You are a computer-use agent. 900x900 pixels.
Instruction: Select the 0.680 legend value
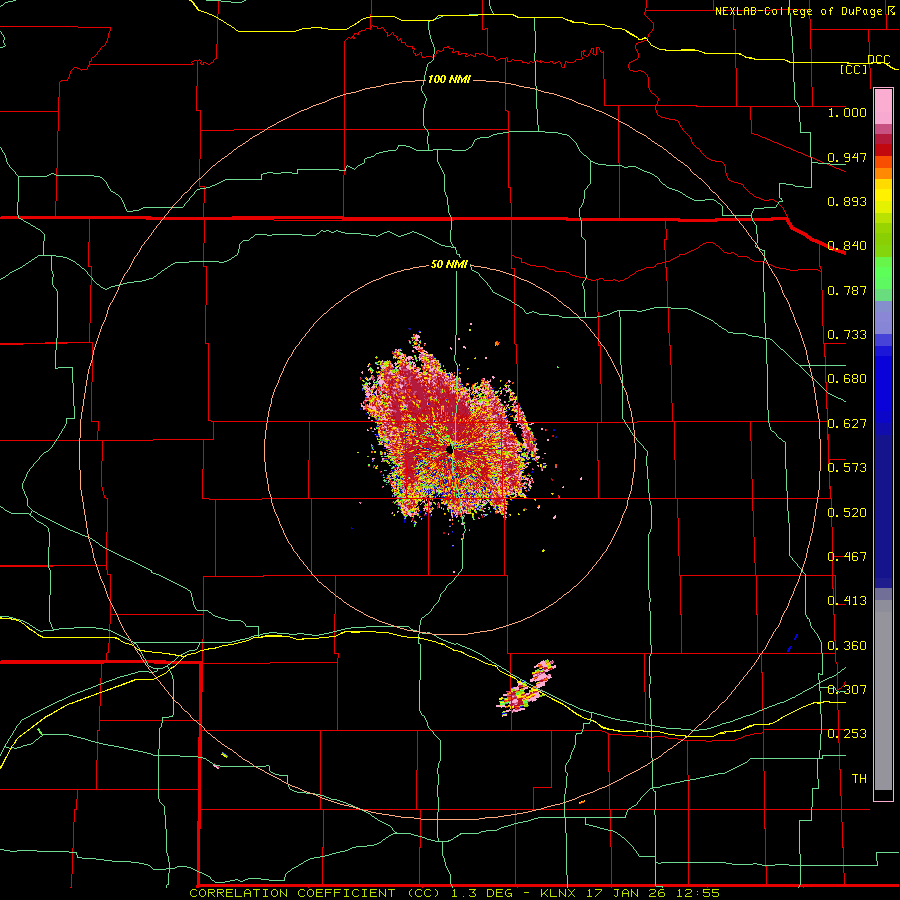pos(847,379)
